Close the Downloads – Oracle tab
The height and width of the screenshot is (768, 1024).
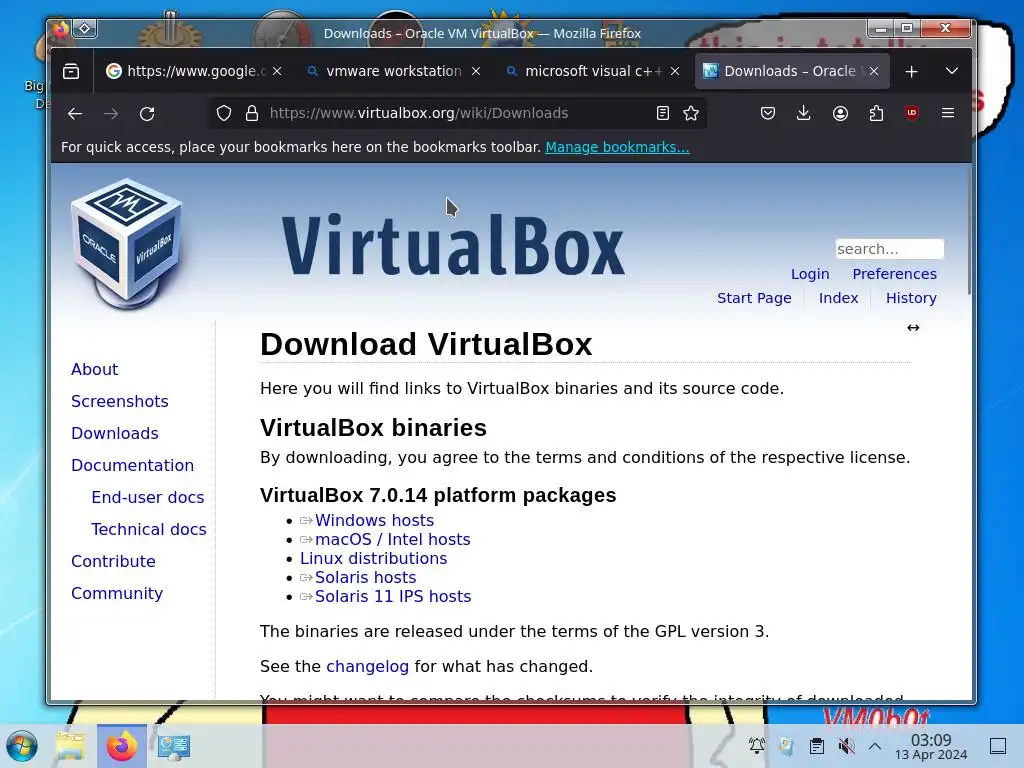pos(874,71)
